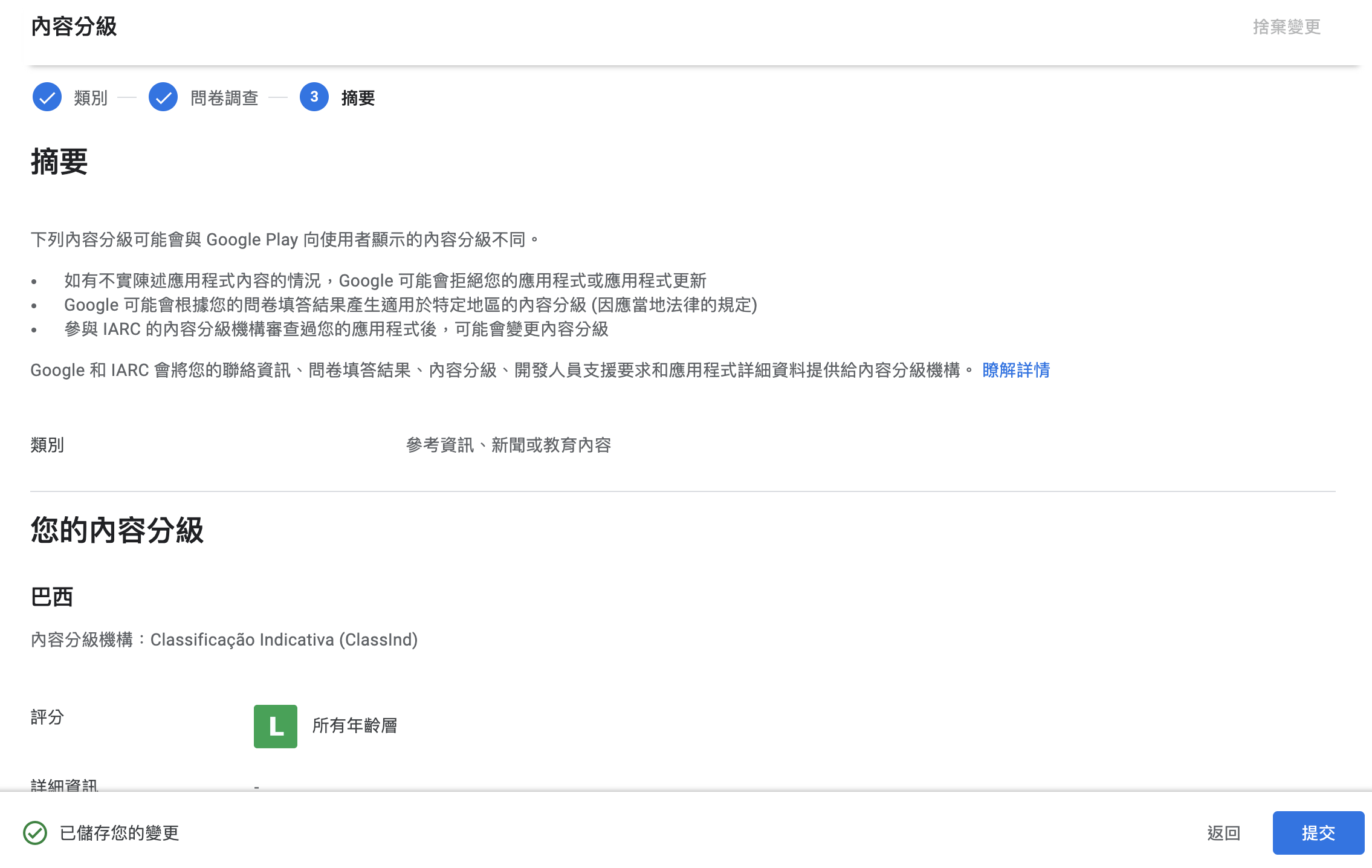Viewport: 1372px width, 868px height.
Task: Click the 類別 step checkmark icon
Action: (47, 97)
